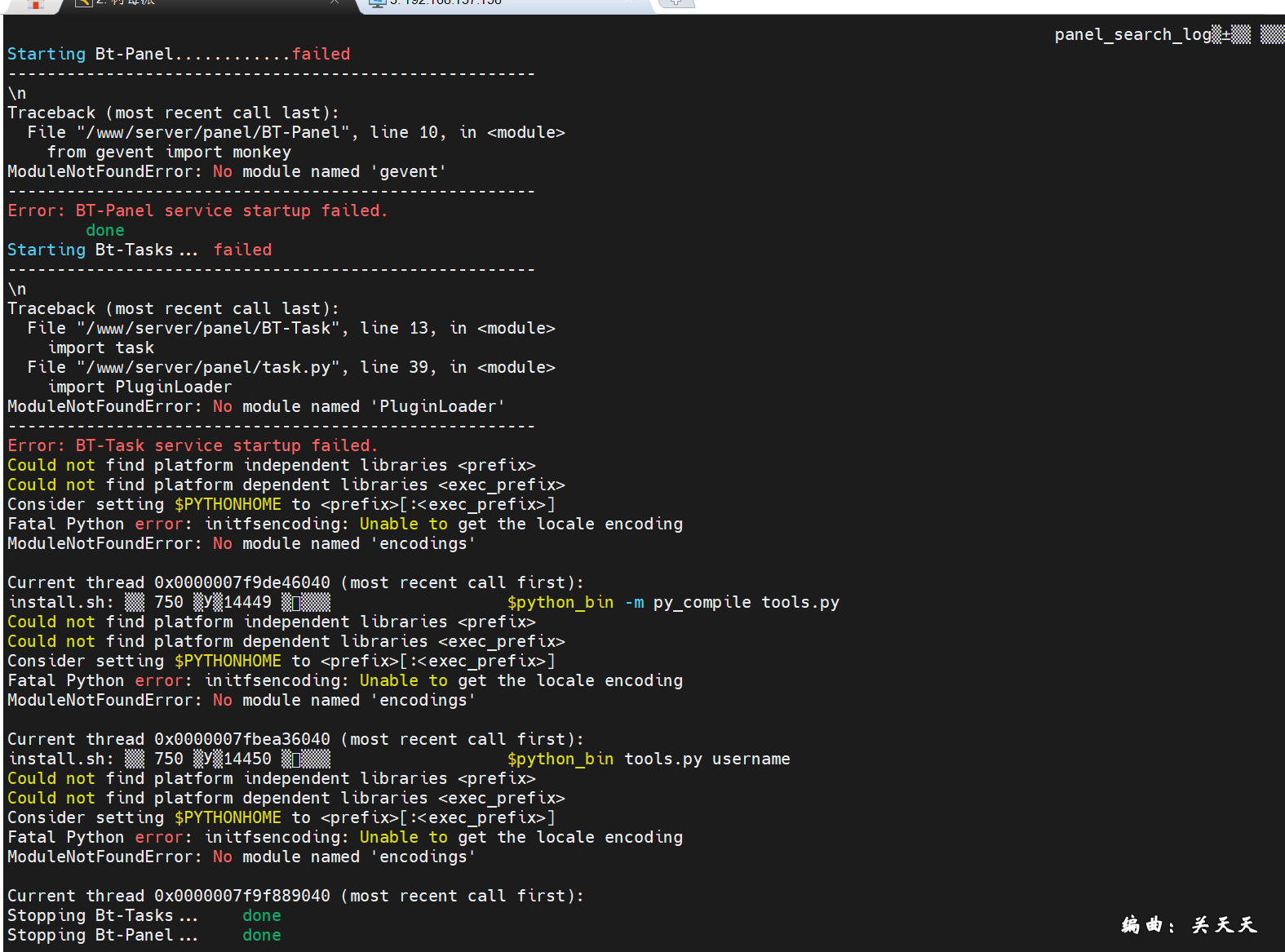
Task: Click green 'done' beside Stopping Bt-Tasks
Action: pyautogui.click(x=261, y=915)
